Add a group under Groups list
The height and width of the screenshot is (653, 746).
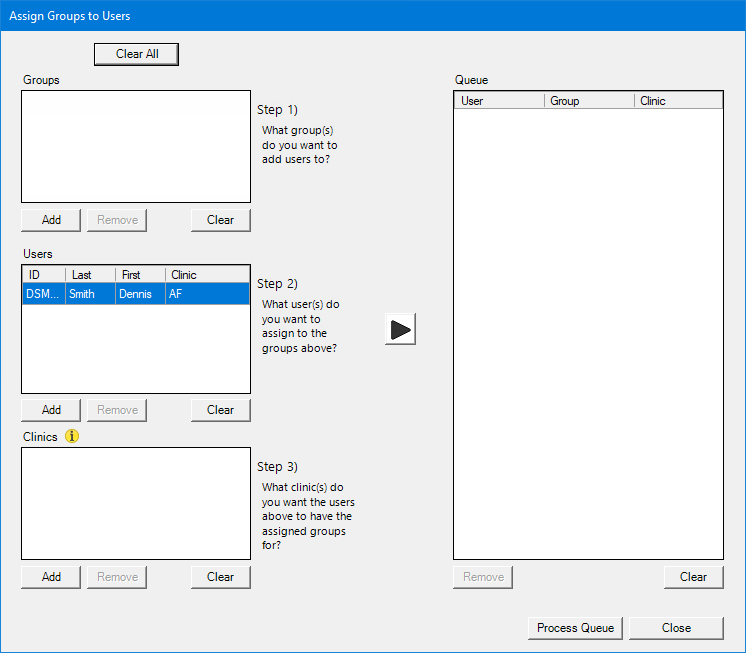pos(51,220)
